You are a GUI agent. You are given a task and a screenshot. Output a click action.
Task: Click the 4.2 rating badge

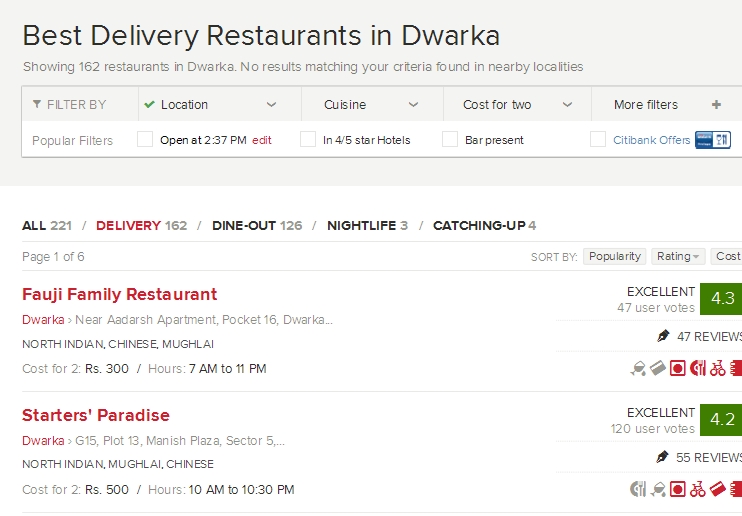pyautogui.click(x=722, y=420)
